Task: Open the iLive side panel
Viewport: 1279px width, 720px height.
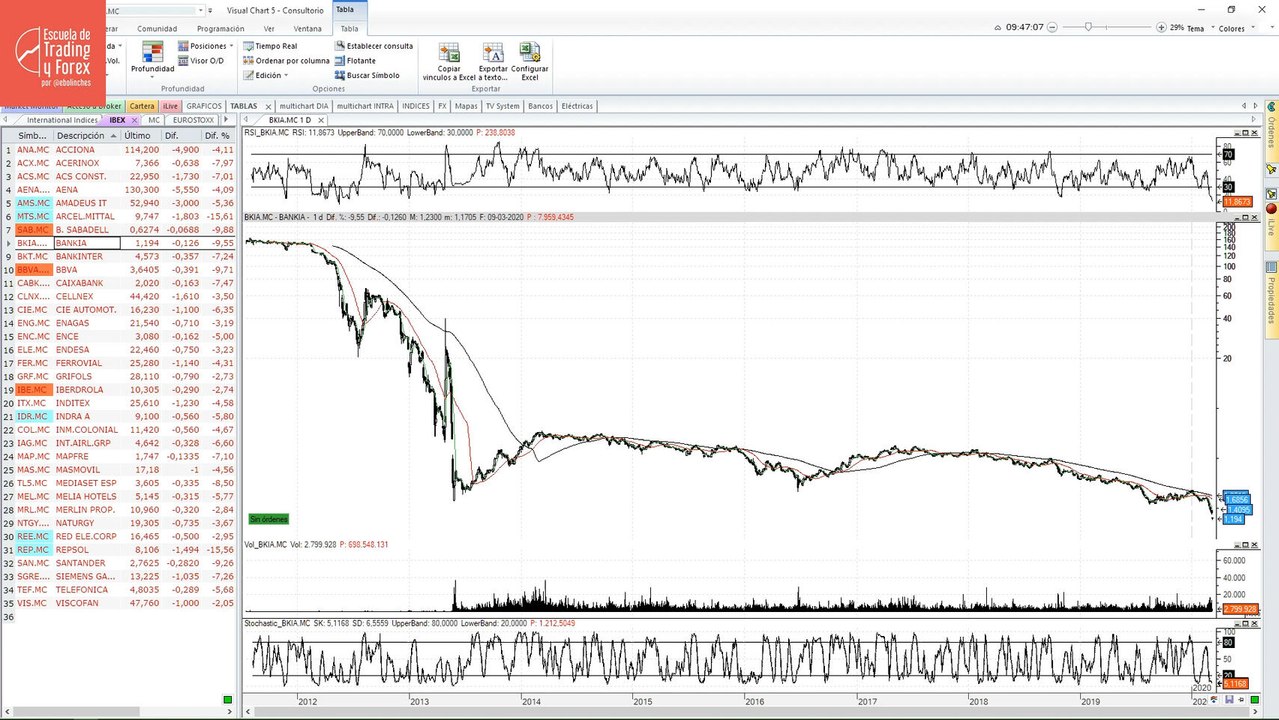Action: coord(1271,227)
